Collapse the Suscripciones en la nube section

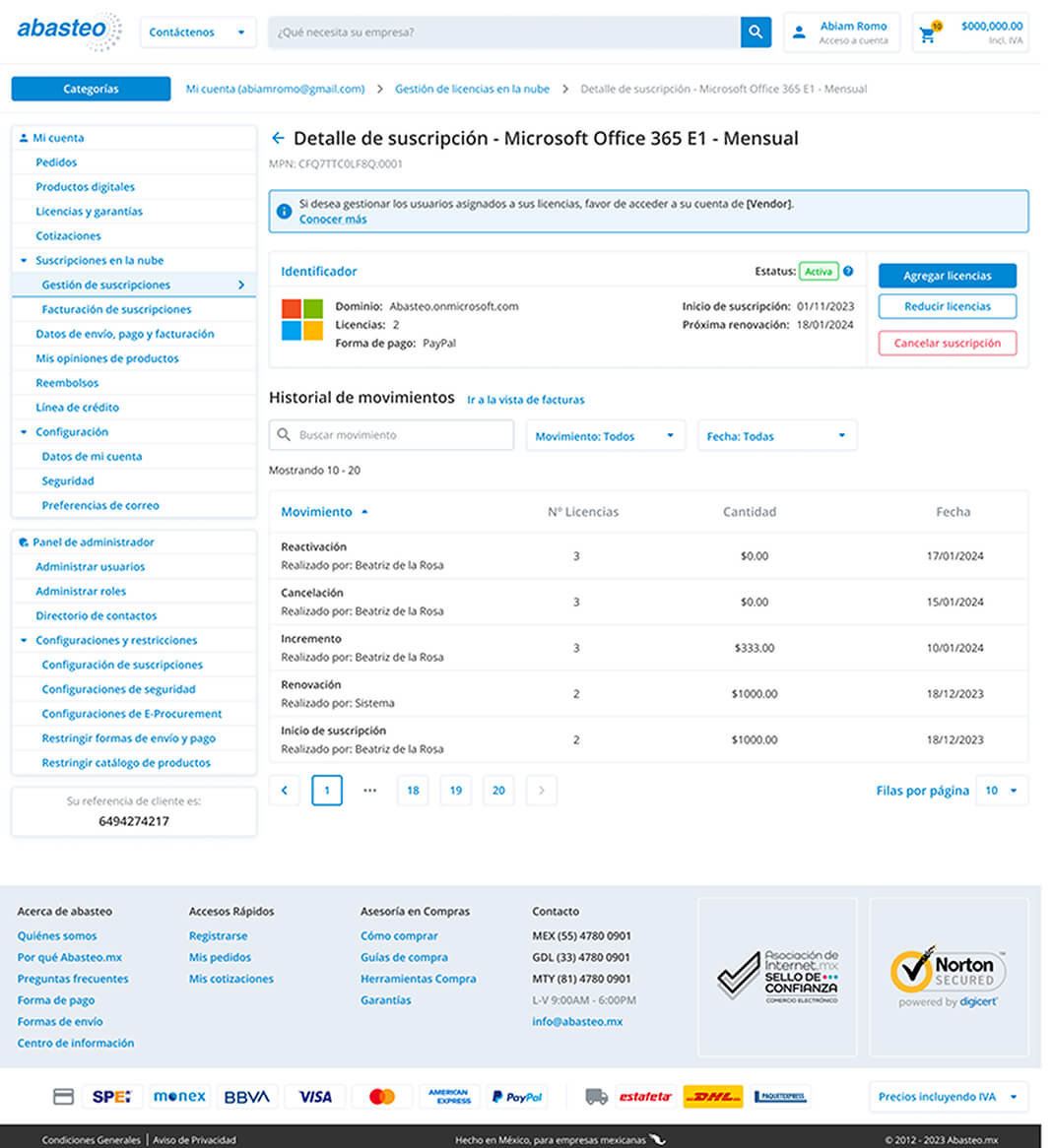(24, 261)
